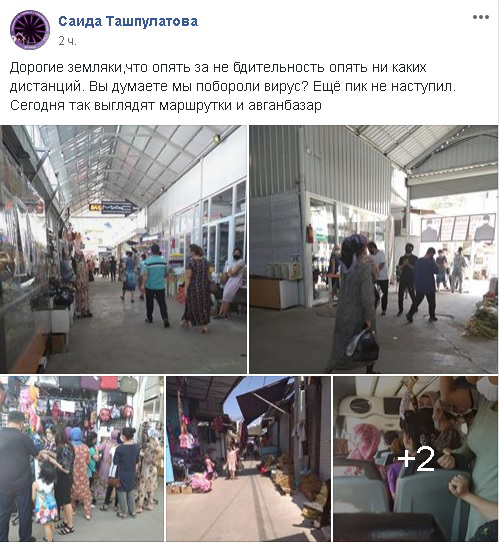Open the three-dot post options menu
The image size is (500, 545).
tap(481, 17)
